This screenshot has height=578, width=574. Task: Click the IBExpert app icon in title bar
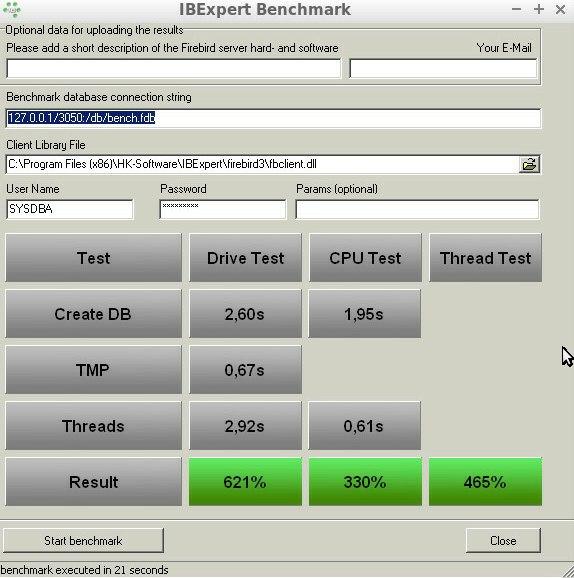(x=11, y=9)
